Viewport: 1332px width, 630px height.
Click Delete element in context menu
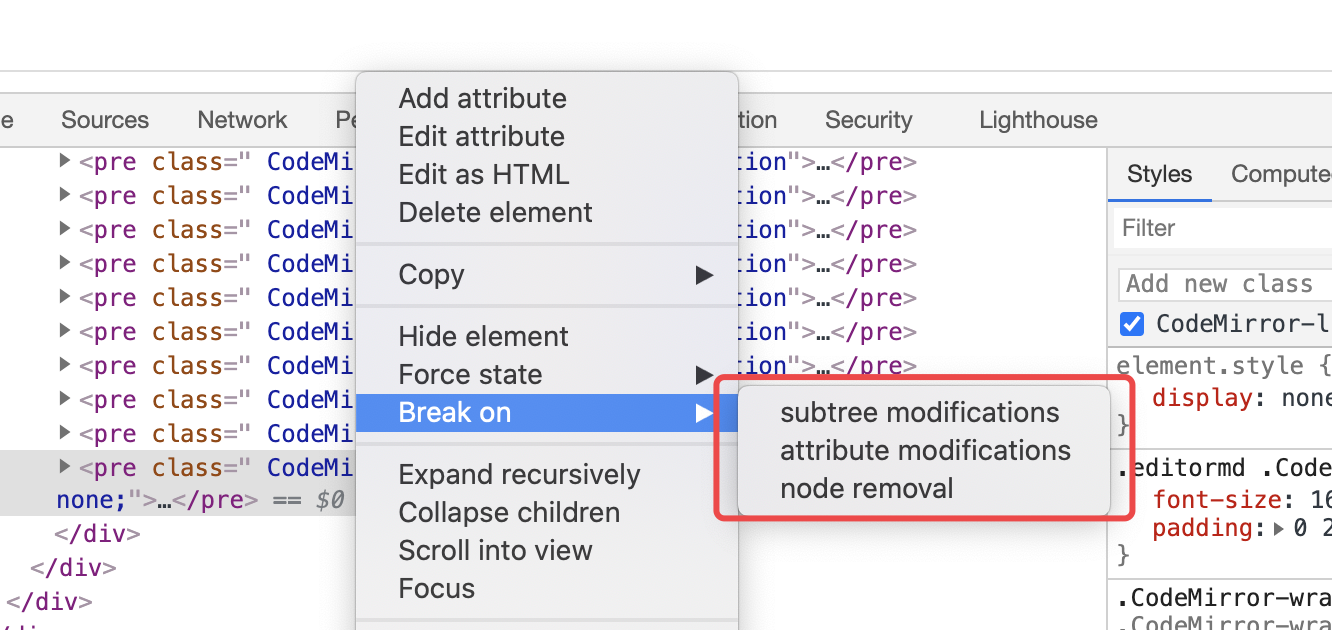tap(495, 213)
